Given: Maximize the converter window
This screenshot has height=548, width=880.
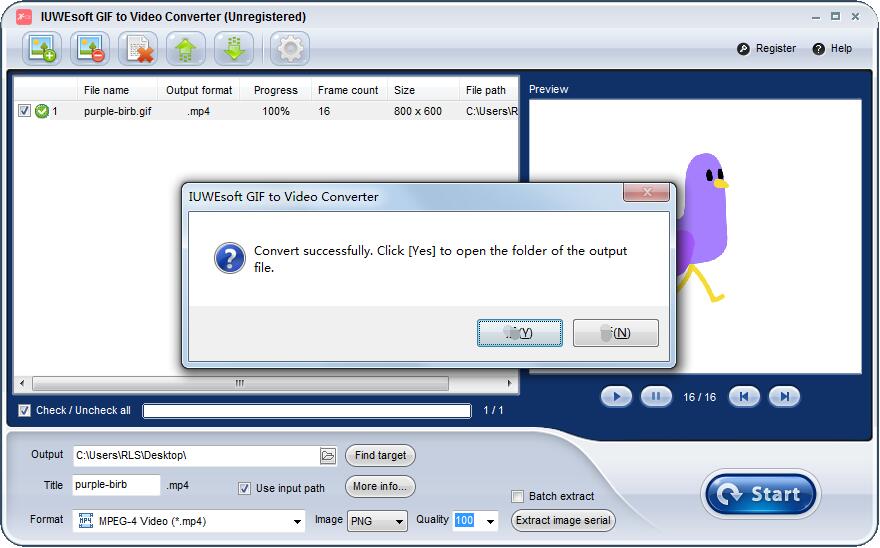Looking at the screenshot, I should tap(835, 17).
